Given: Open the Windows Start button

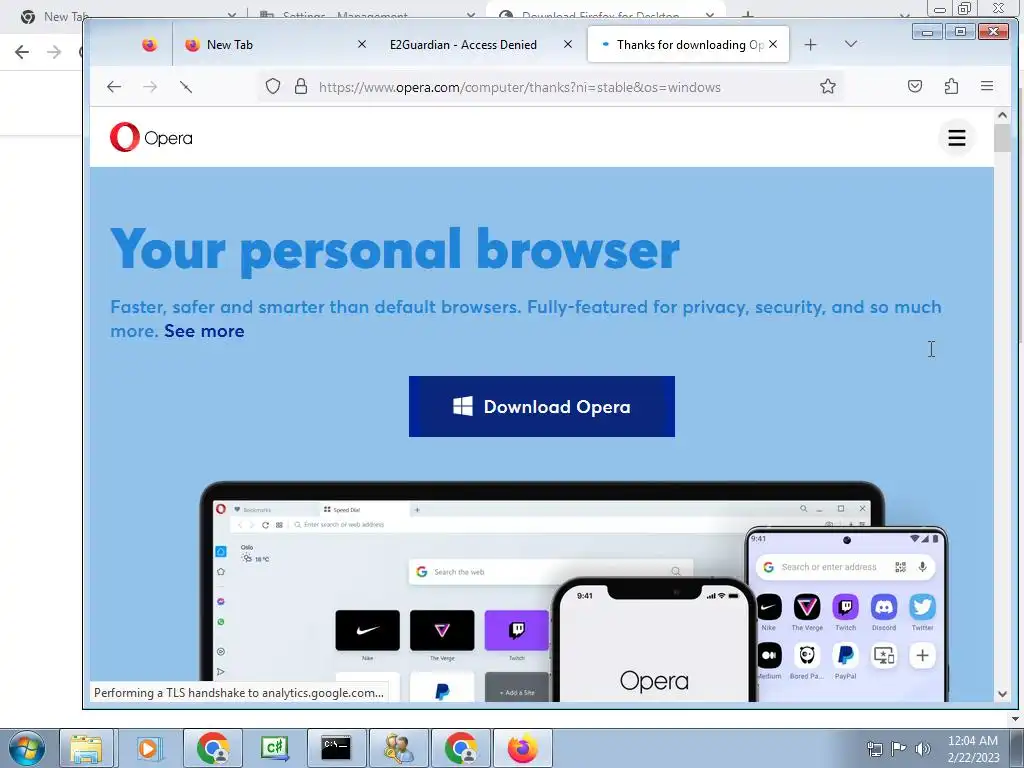Looking at the screenshot, I should pyautogui.click(x=26, y=748).
